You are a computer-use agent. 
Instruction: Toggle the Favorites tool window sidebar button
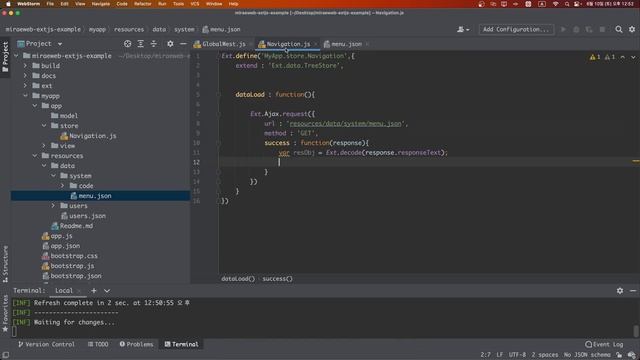click(x=5, y=313)
